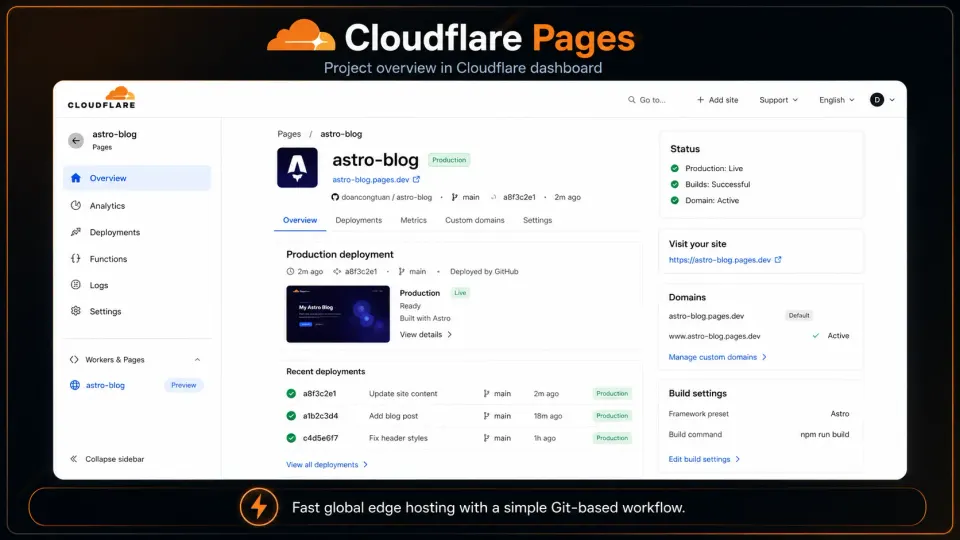Select astro-blog under Workers & Pages

(105, 385)
